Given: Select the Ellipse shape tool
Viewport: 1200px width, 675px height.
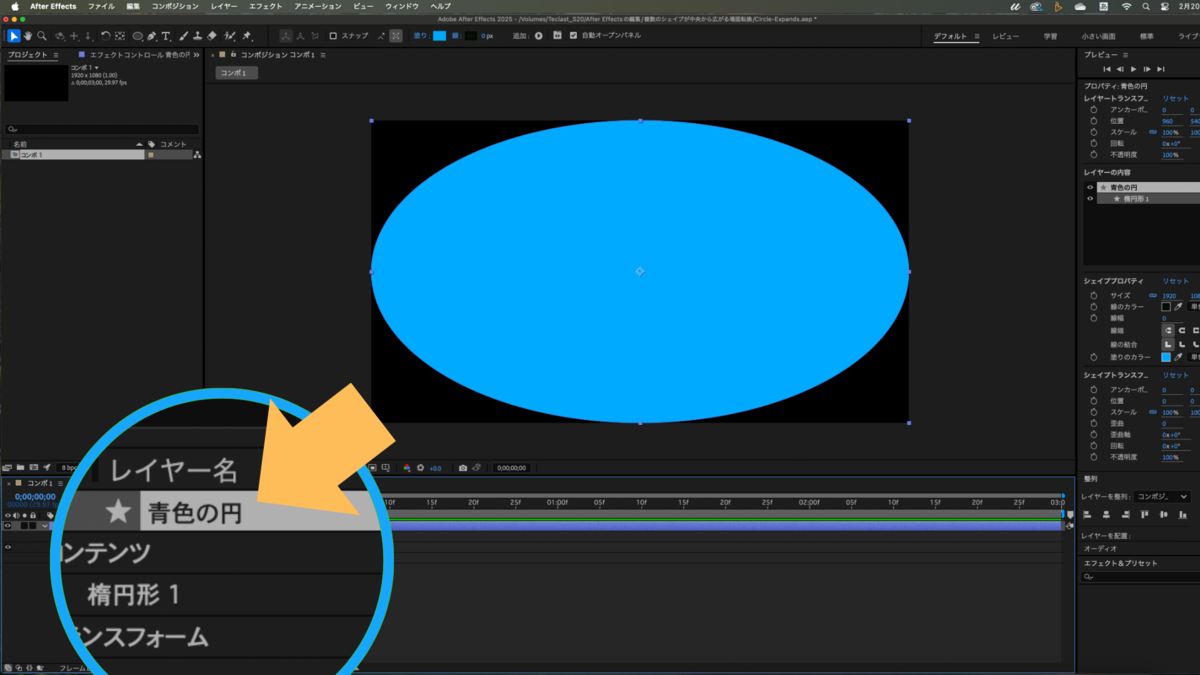Looking at the screenshot, I should 137,36.
